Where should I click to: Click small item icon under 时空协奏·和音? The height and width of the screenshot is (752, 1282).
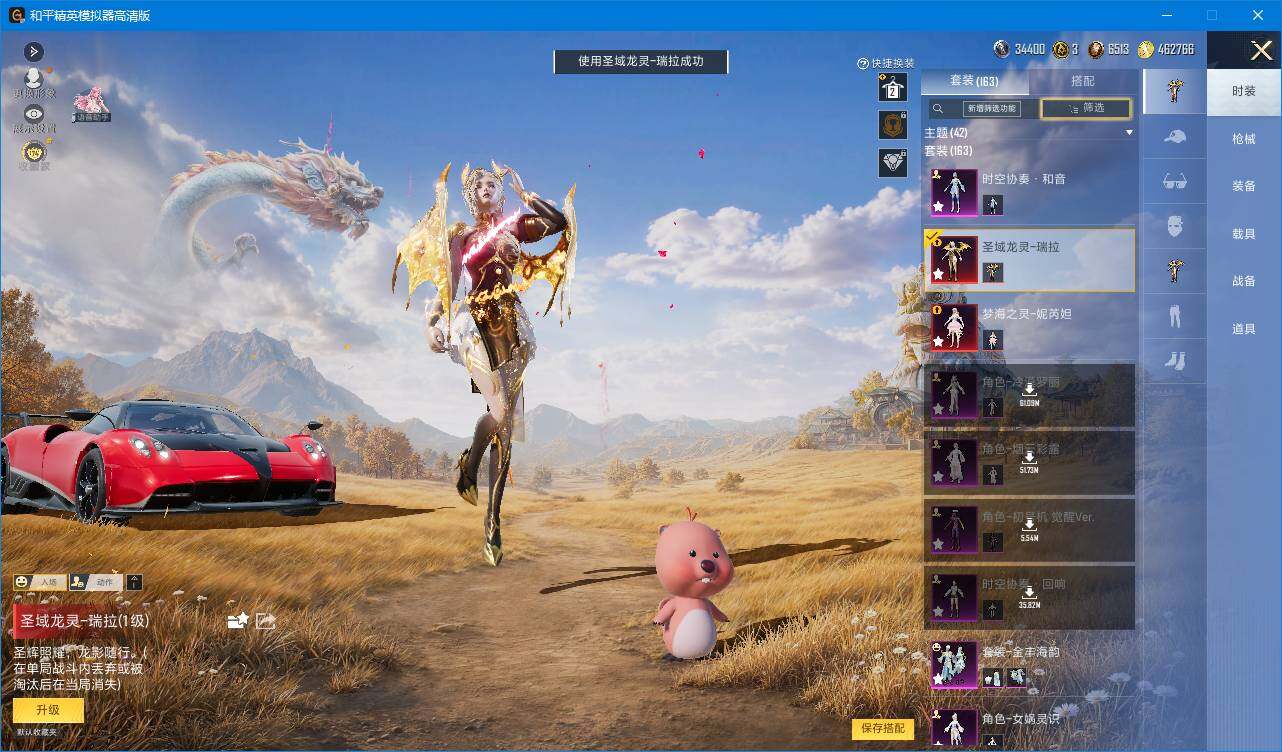pyautogui.click(x=993, y=205)
